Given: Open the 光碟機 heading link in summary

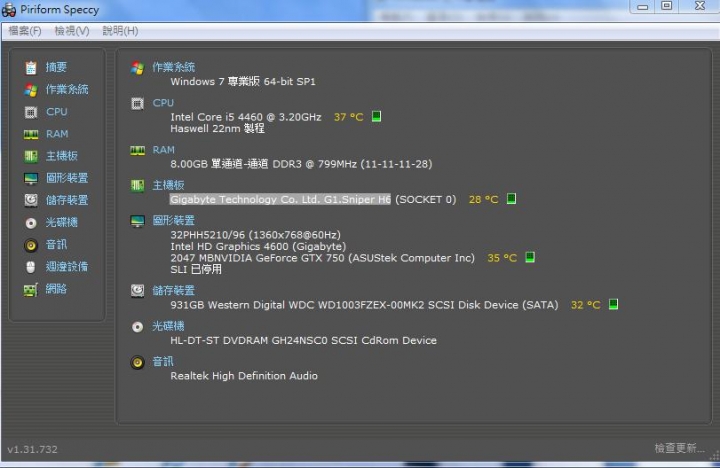Looking at the screenshot, I should point(169,326).
